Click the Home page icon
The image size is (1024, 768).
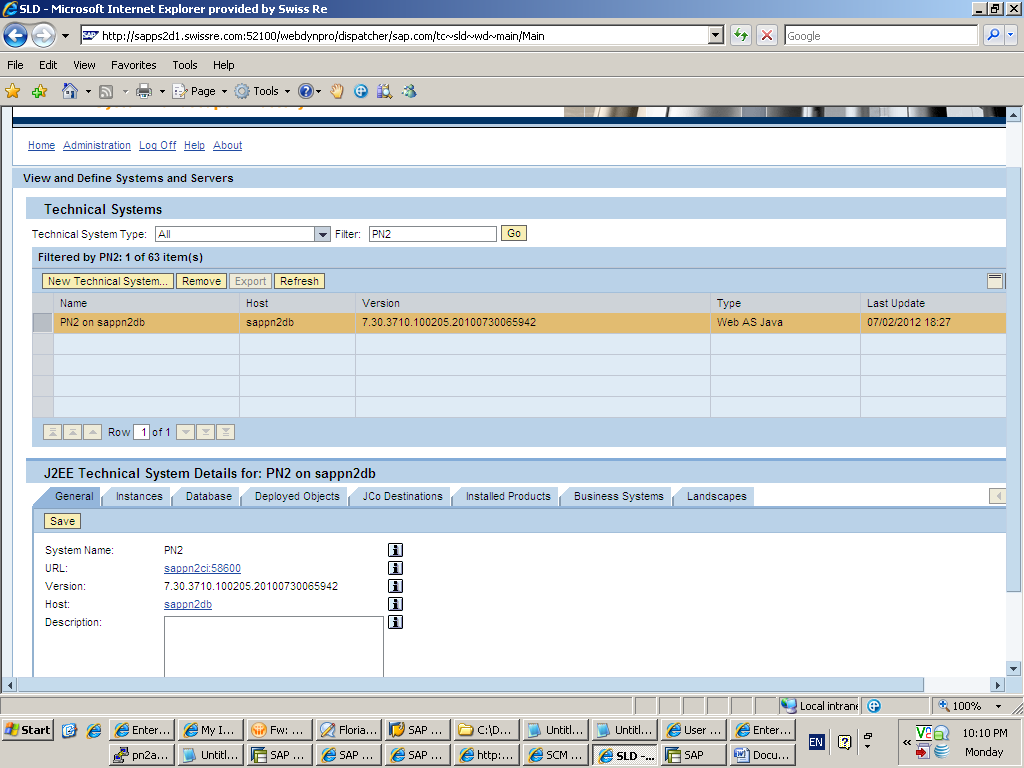70,91
